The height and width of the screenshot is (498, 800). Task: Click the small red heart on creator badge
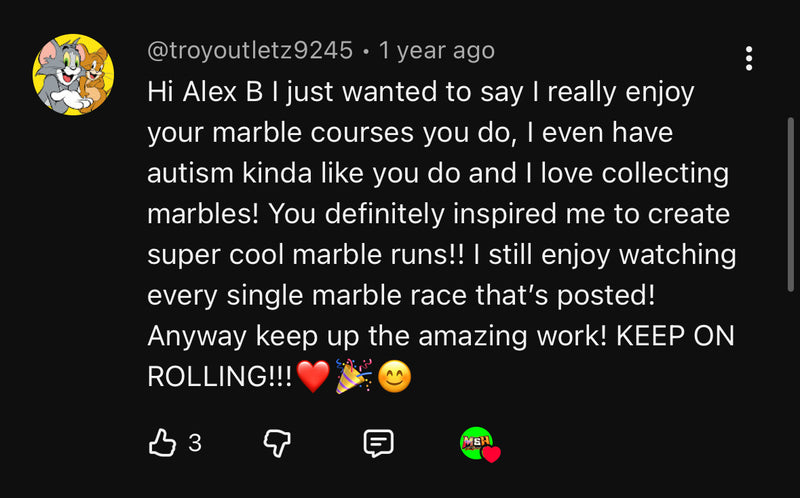point(490,453)
